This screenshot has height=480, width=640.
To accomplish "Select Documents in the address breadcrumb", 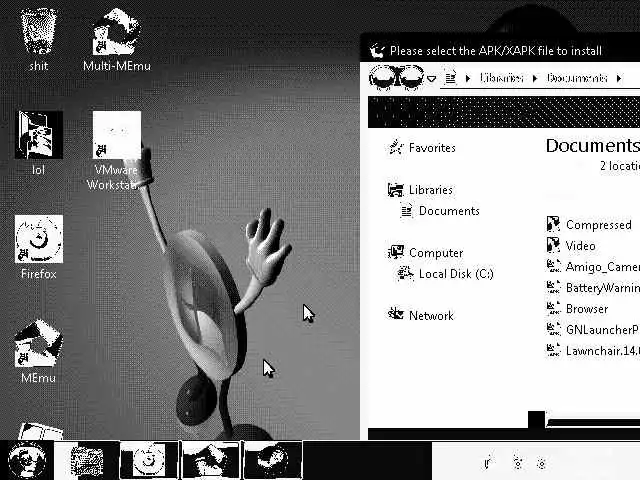I will 577,78.
